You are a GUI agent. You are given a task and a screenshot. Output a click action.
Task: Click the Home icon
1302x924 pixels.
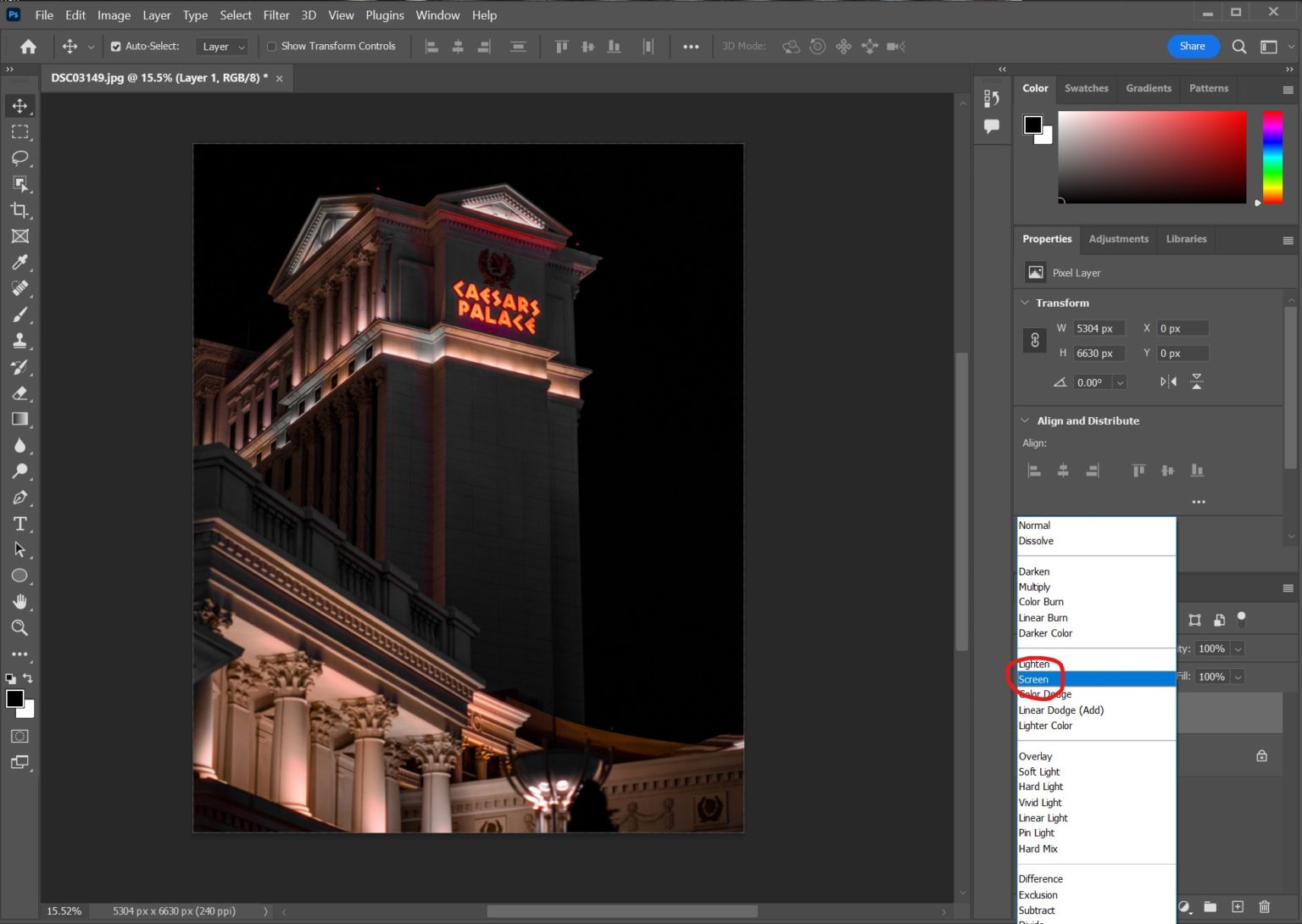[x=28, y=47]
